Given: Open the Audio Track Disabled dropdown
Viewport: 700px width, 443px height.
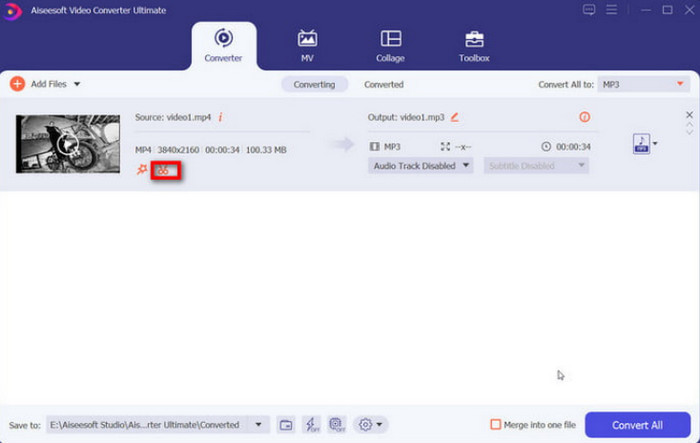Looking at the screenshot, I should pos(421,166).
